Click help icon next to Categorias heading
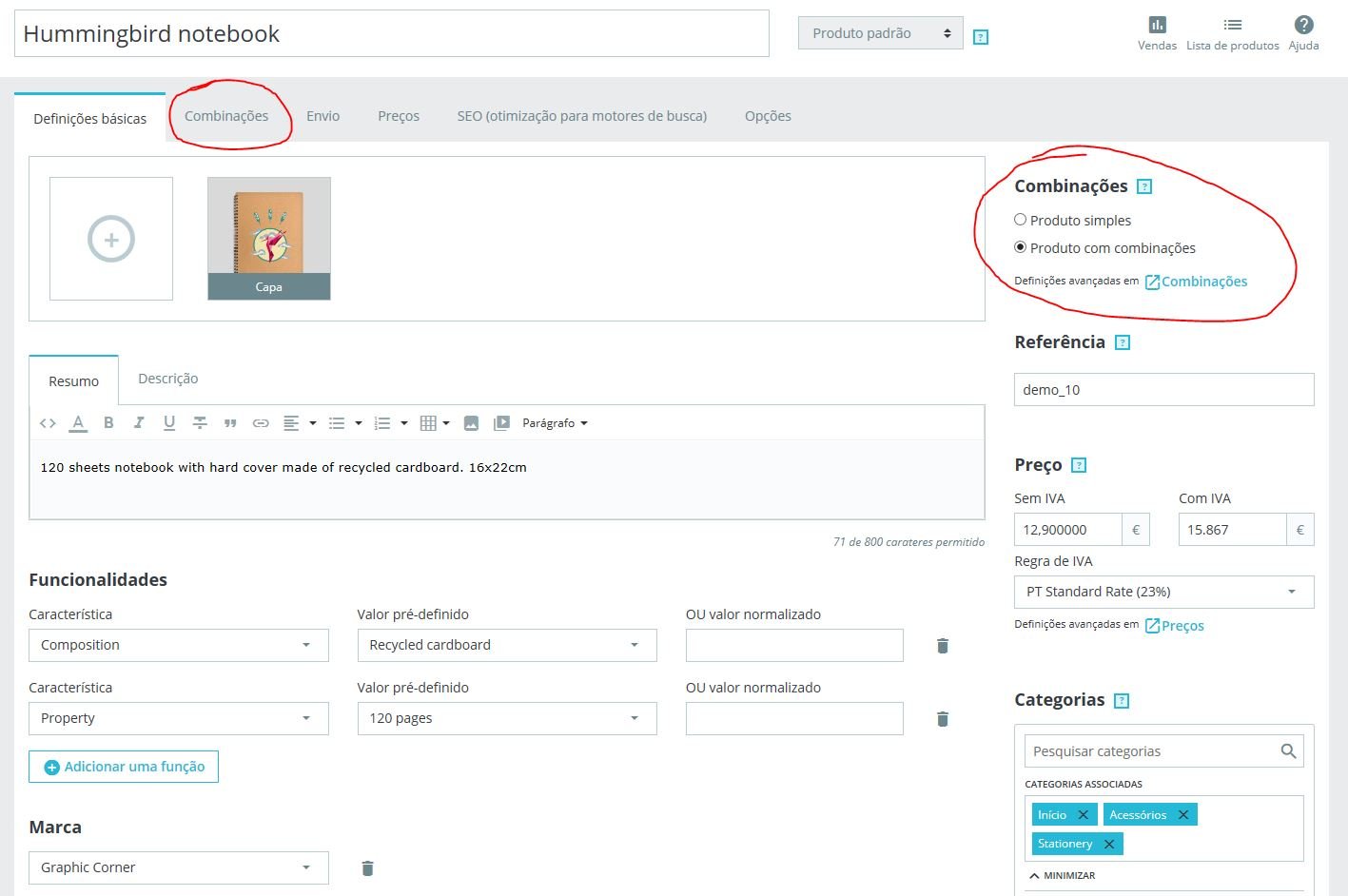This screenshot has height=896, width=1348. coord(1122,701)
